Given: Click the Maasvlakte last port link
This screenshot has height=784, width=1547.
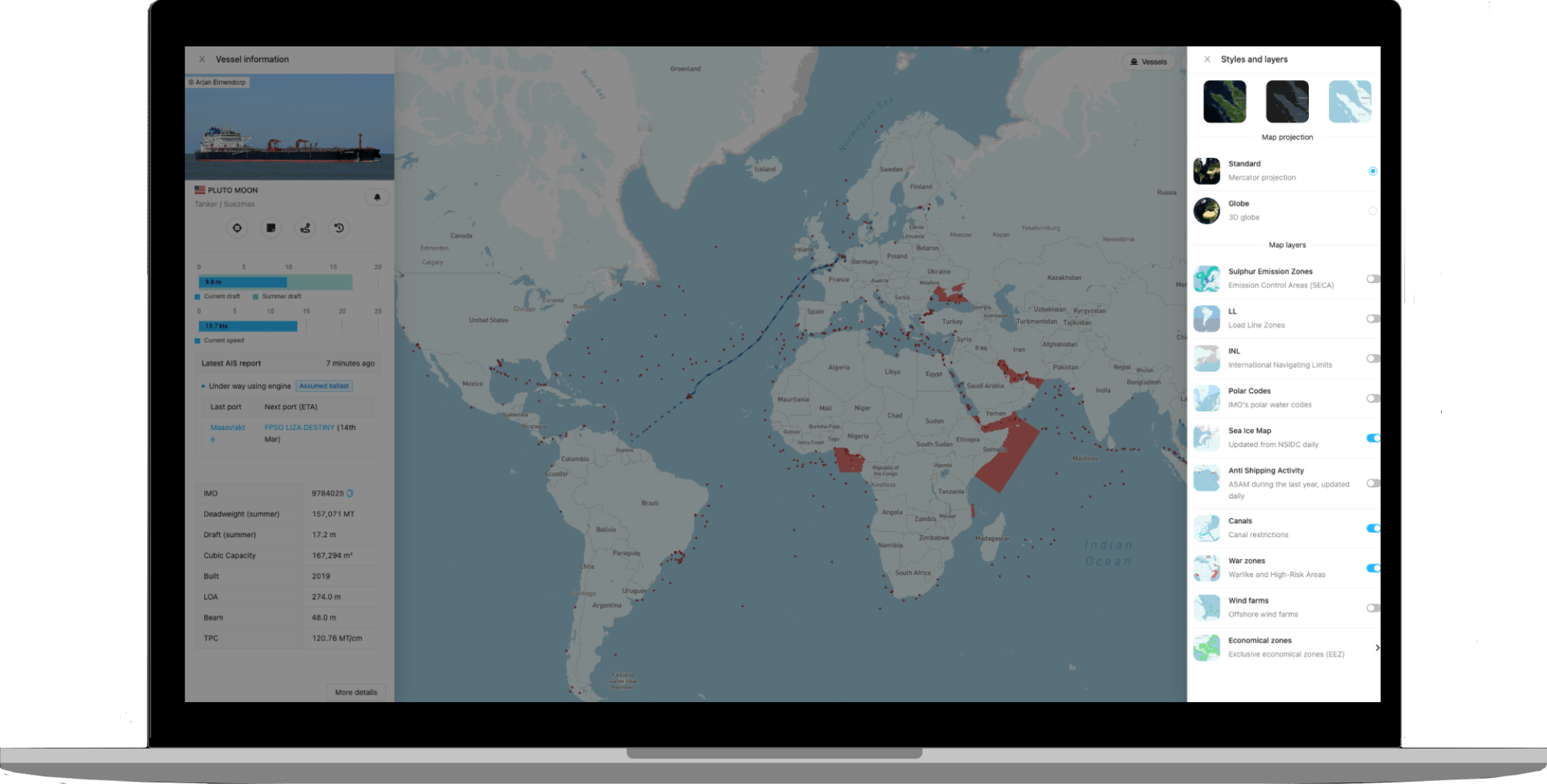Looking at the screenshot, I should (228, 427).
